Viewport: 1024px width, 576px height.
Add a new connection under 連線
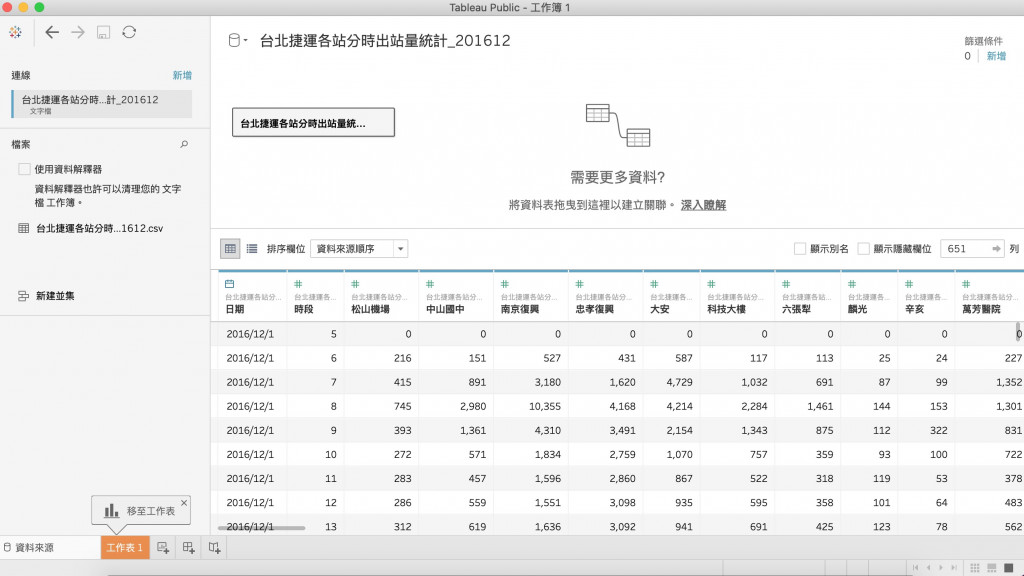182,75
